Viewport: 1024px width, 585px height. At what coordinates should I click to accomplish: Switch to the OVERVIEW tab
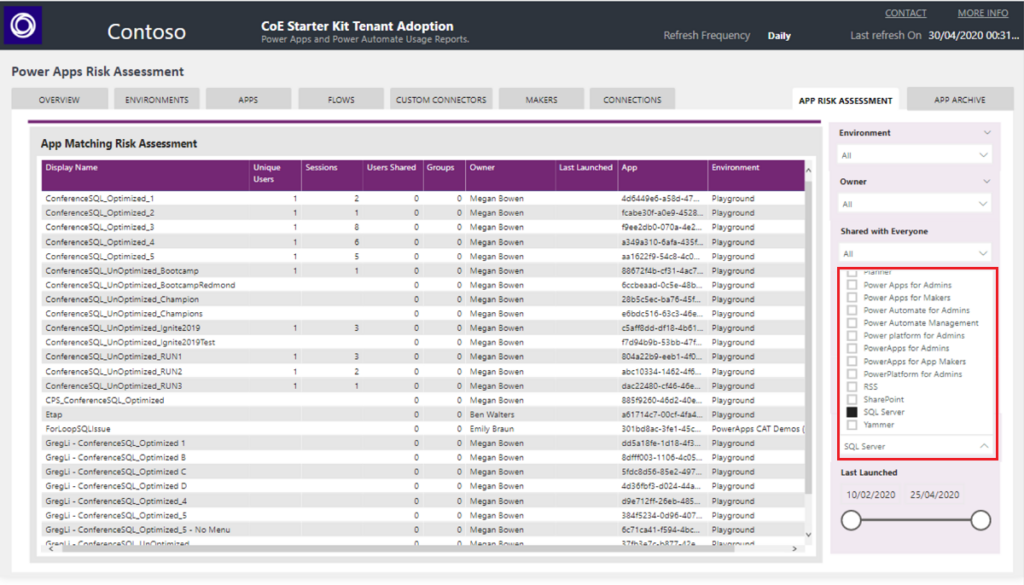click(x=59, y=98)
